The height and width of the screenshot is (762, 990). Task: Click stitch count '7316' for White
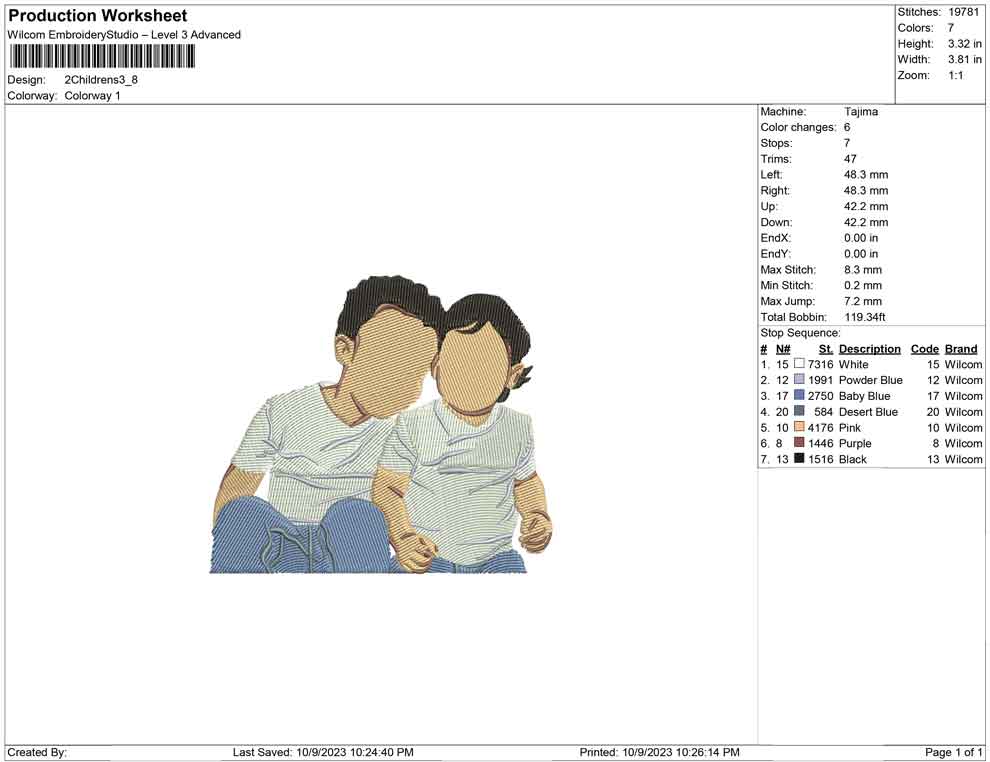click(x=820, y=364)
